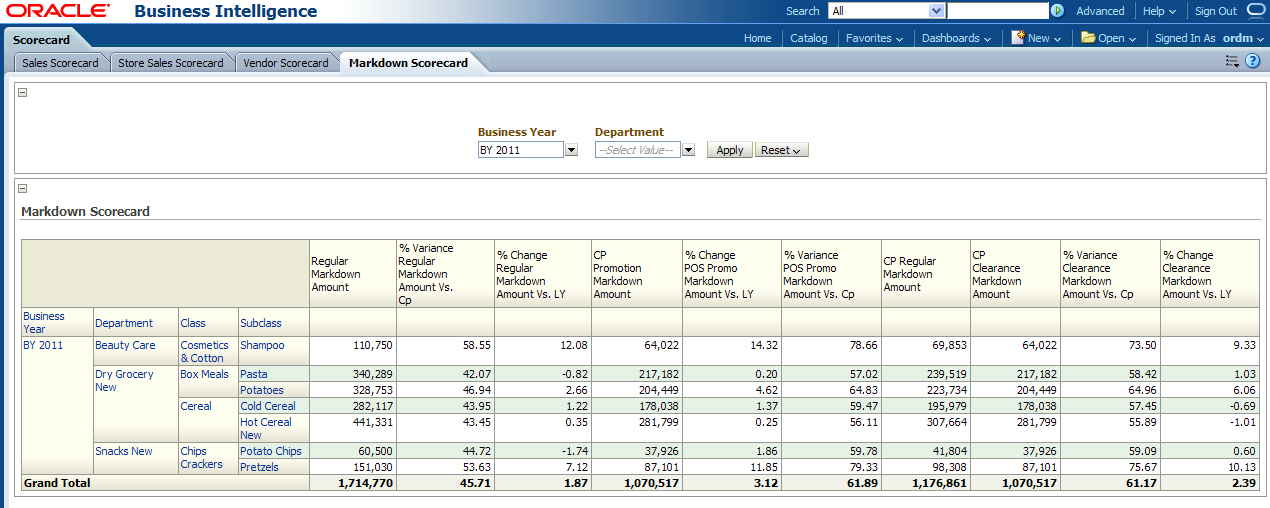Open the dashboard help icon
Image resolution: width=1270 pixels, height=508 pixels.
point(1252,62)
